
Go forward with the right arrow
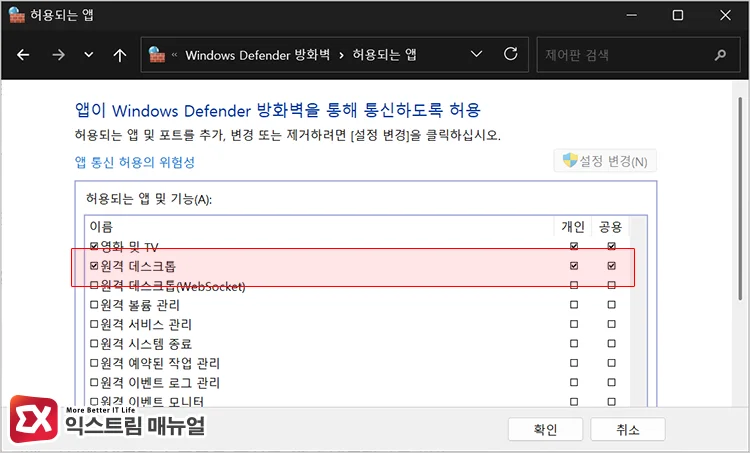click(58, 55)
